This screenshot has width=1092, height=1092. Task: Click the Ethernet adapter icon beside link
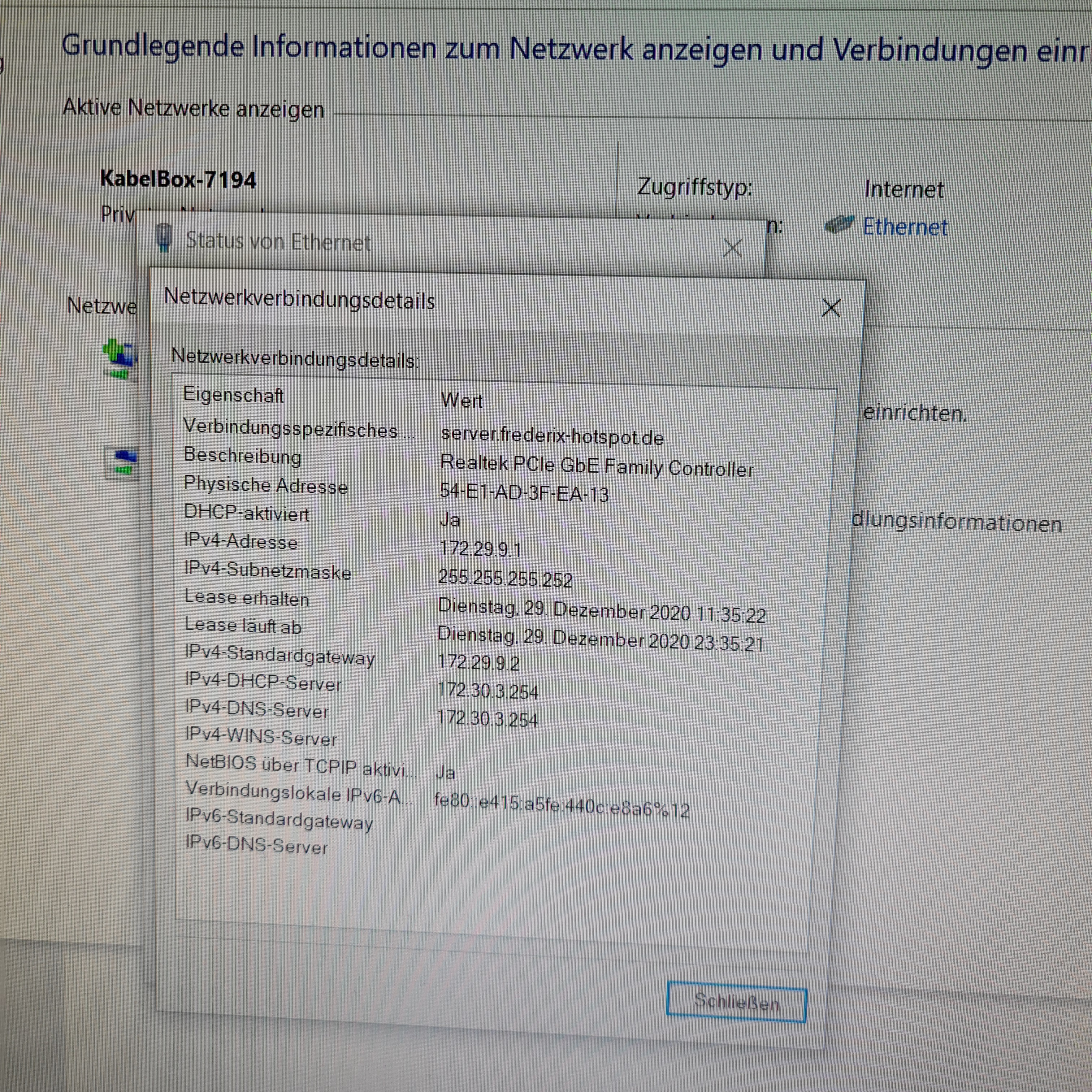[x=839, y=225]
